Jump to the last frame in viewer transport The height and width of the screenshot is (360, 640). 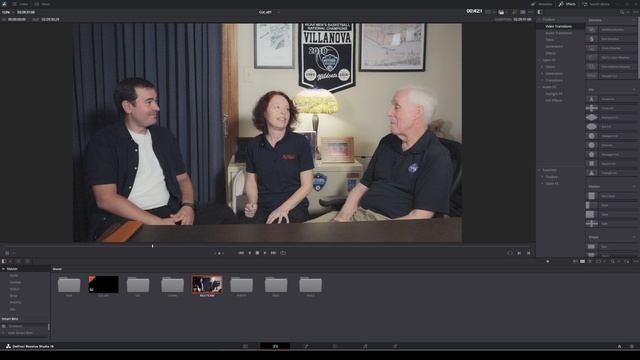click(x=273, y=253)
